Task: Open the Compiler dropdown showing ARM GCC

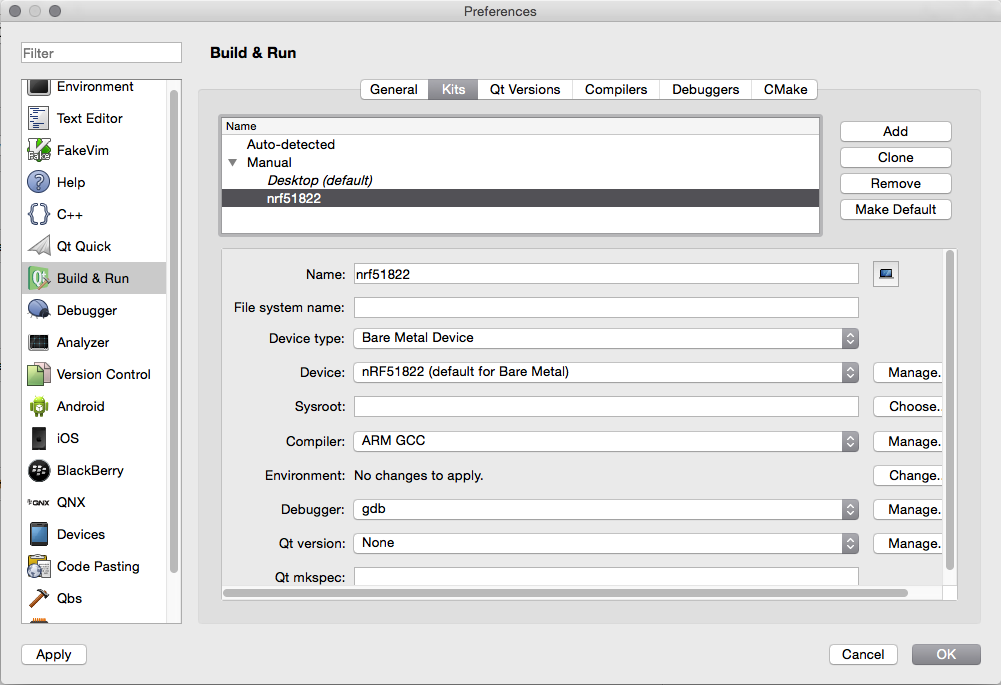Action: [606, 441]
